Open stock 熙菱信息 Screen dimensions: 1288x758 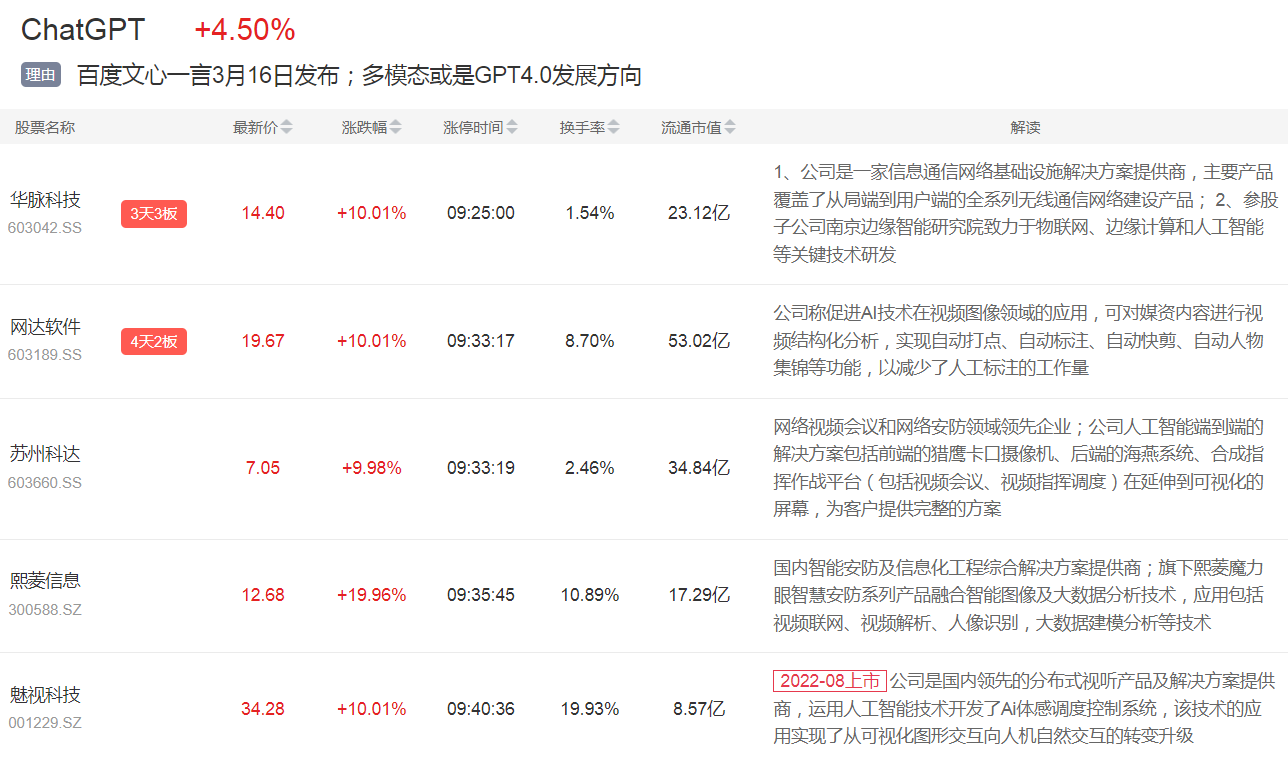pos(45,581)
